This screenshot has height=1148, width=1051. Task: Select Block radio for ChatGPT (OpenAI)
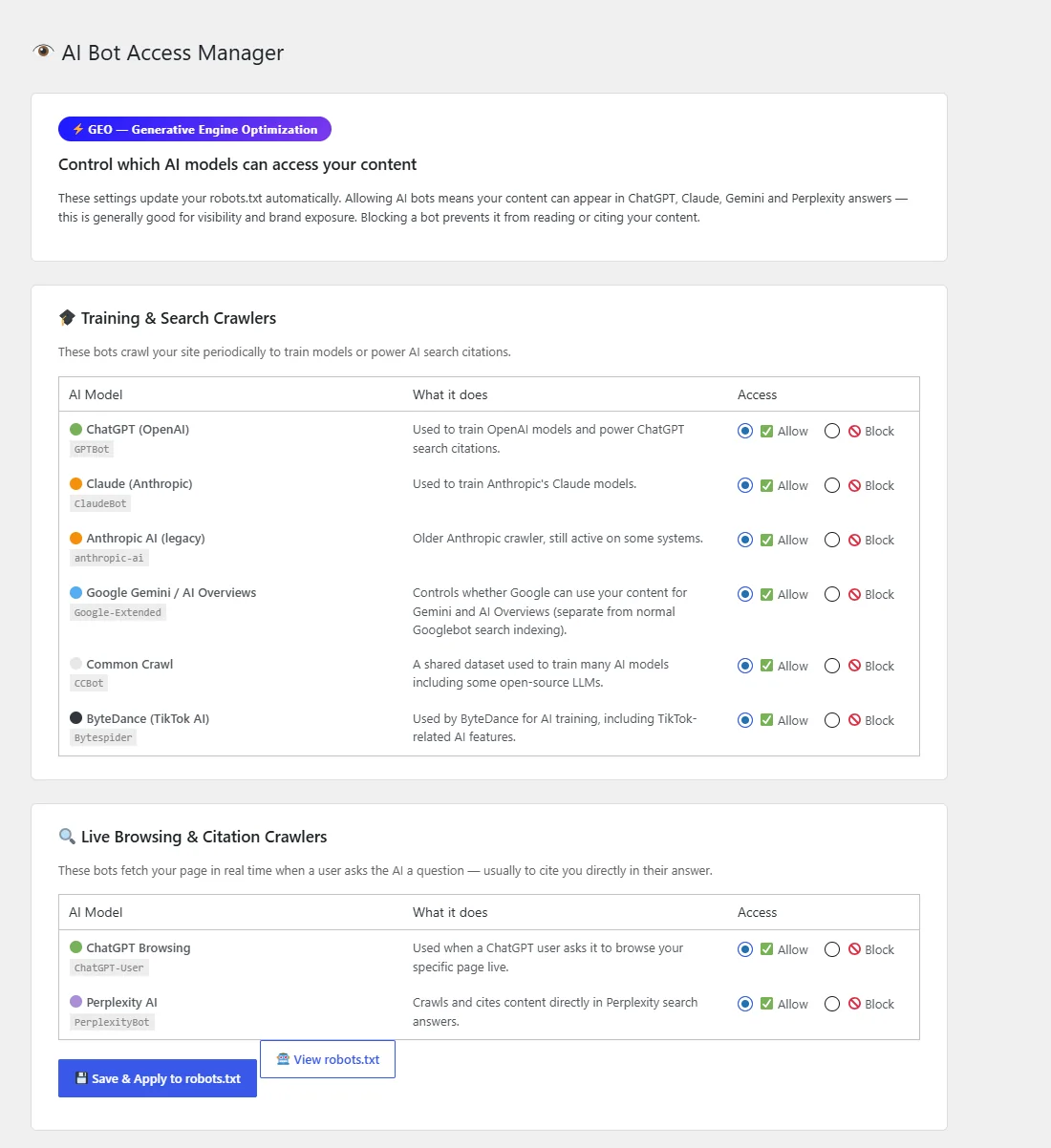[x=832, y=431]
